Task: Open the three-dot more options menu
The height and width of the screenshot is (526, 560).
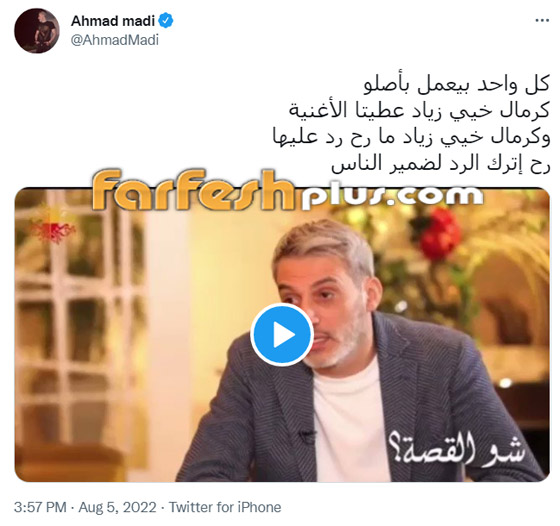Action: [542, 21]
